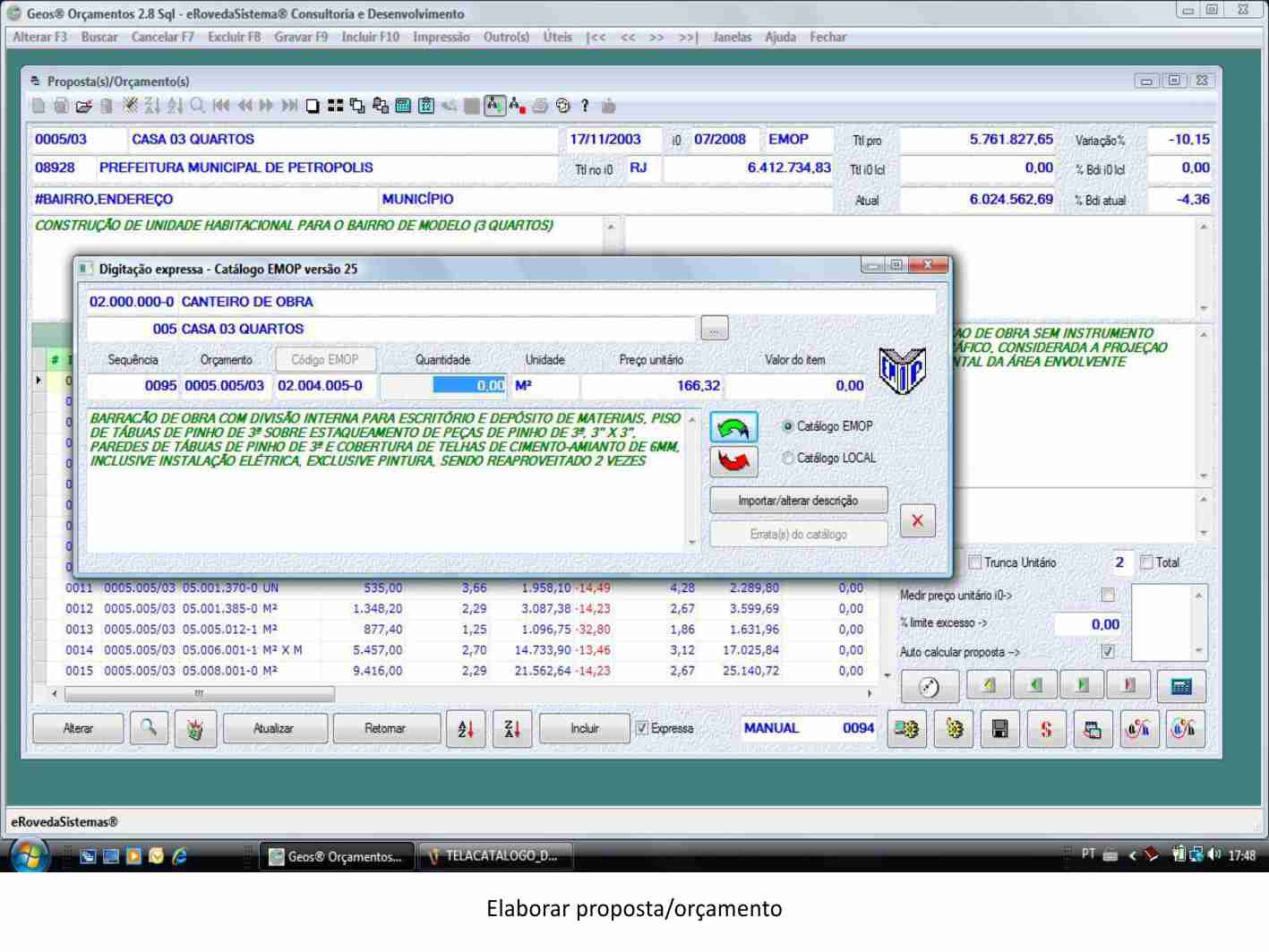Image resolution: width=1269 pixels, height=952 pixels.
Task: Click the teal clipboard icon in Proposta toolbar
Action: pos(426,106)
